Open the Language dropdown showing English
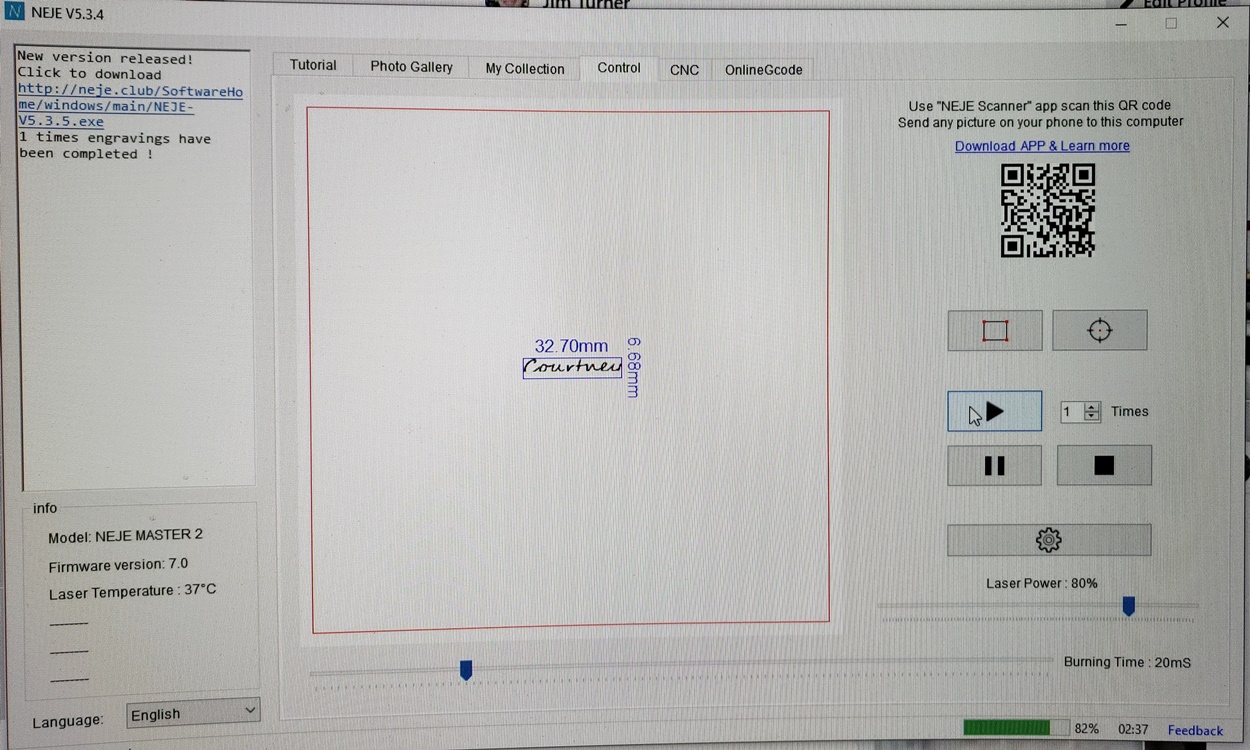 pos(193,713)
